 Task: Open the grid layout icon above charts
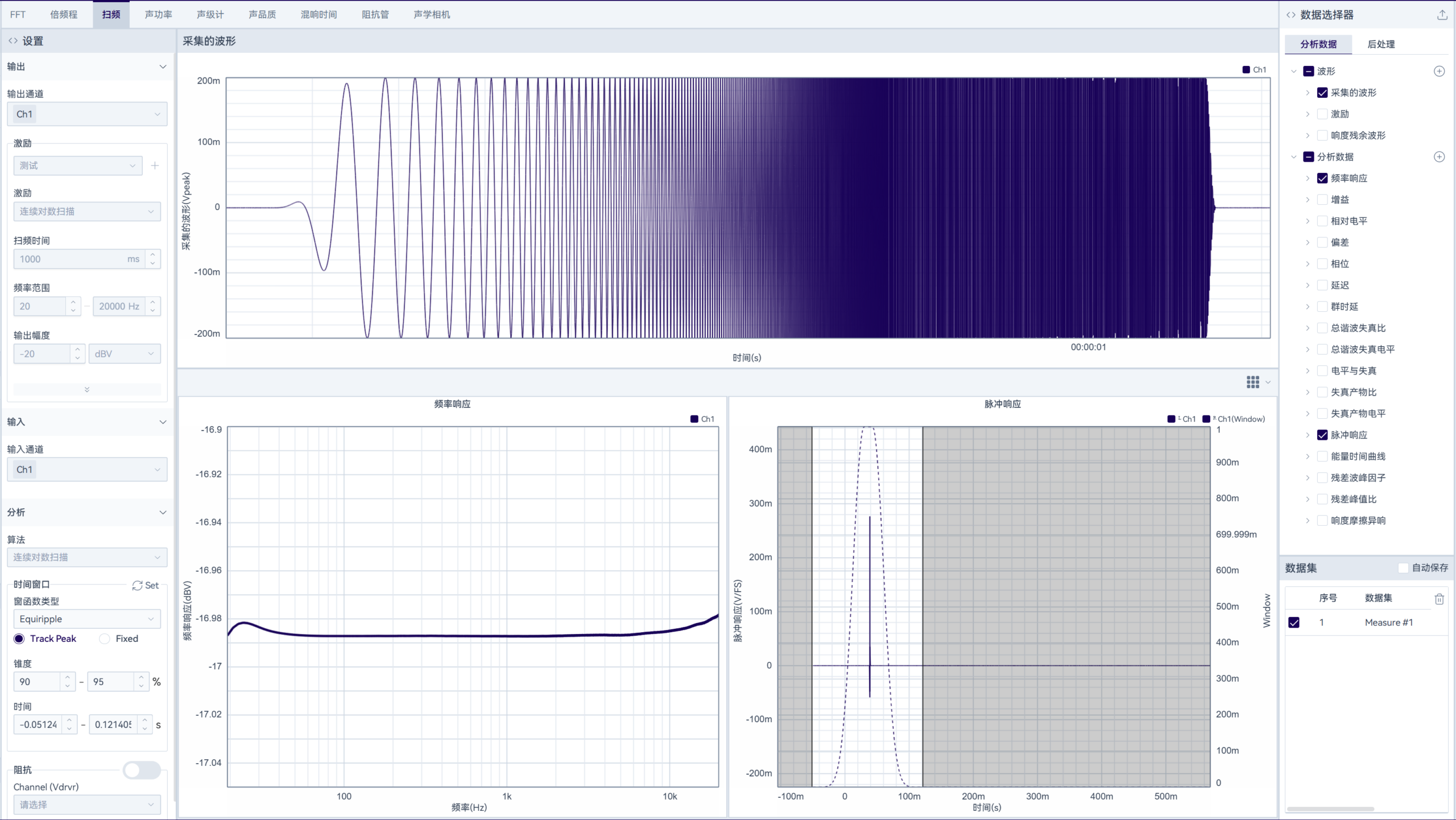pyautogui.click(x=1252, y=382)
